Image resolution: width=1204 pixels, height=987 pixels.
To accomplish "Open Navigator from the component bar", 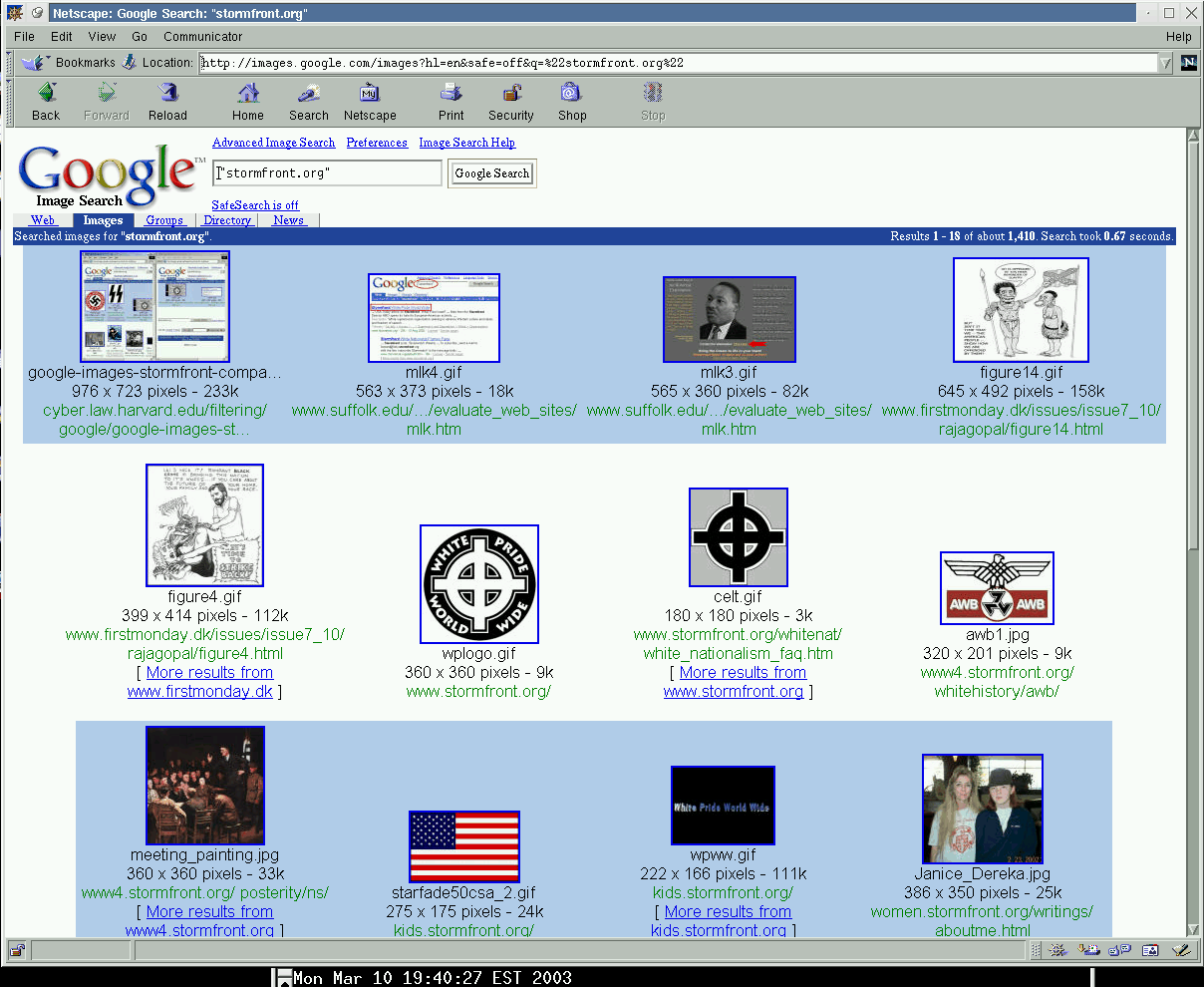I will tap(1060, 950).
